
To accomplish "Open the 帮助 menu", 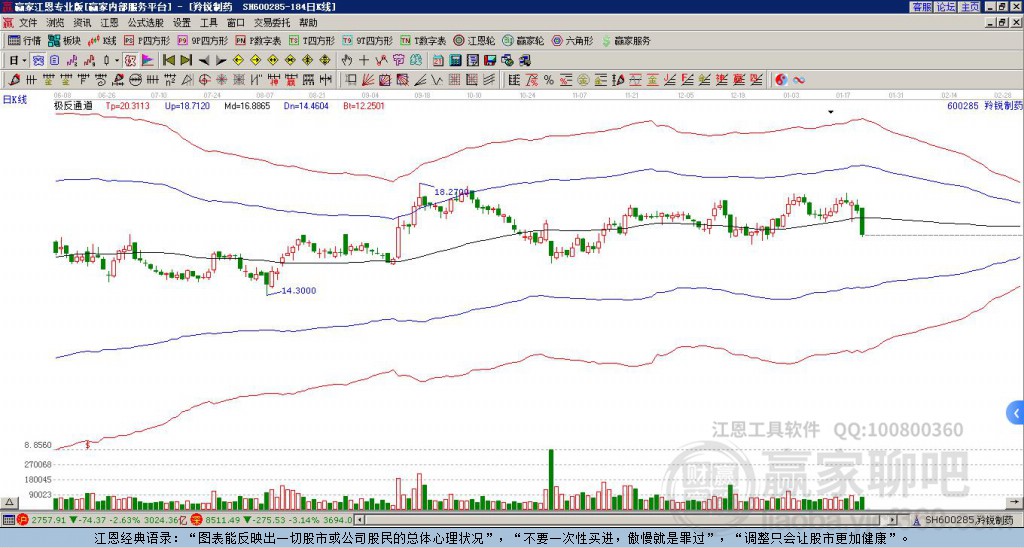I will [308, 23].
